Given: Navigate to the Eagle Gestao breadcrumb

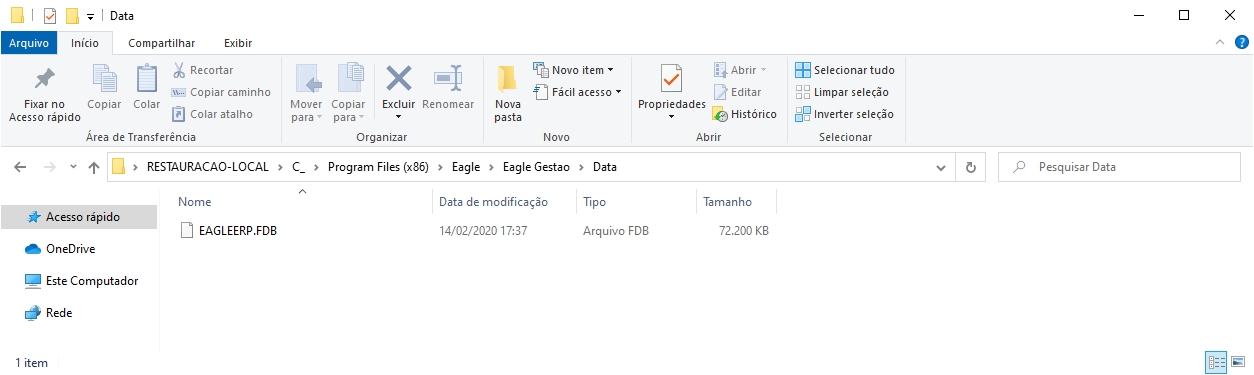Looking at the screenshot, I should pos(536,167).
